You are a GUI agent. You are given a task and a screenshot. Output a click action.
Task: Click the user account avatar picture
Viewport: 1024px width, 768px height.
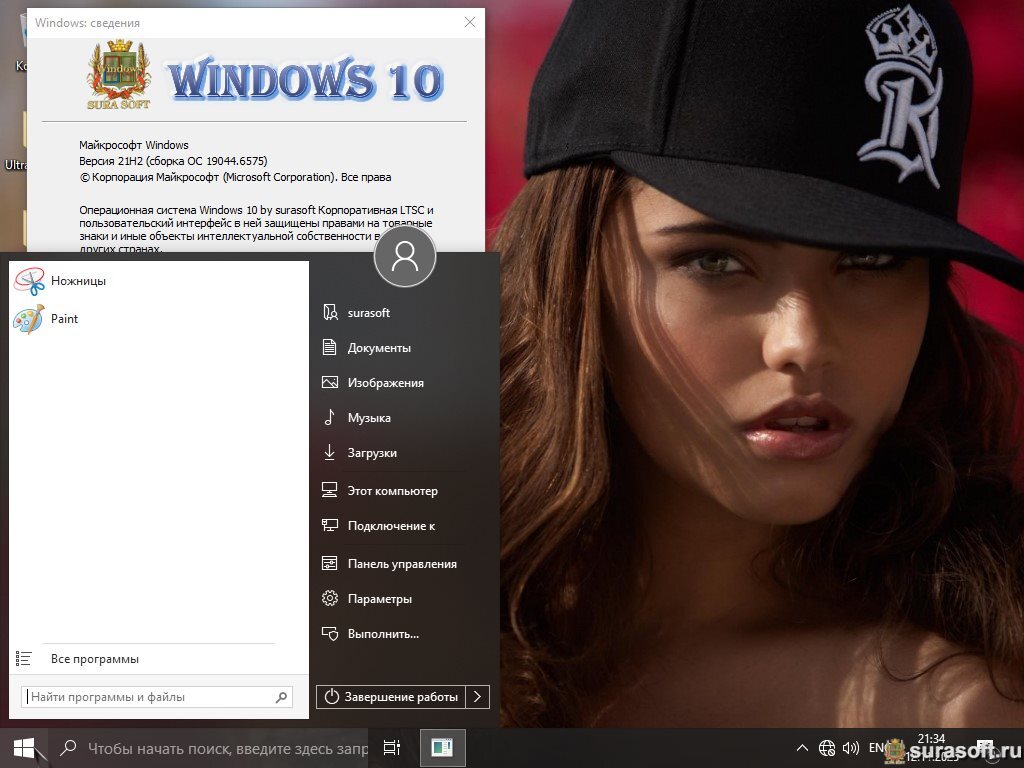pos(405,256)
